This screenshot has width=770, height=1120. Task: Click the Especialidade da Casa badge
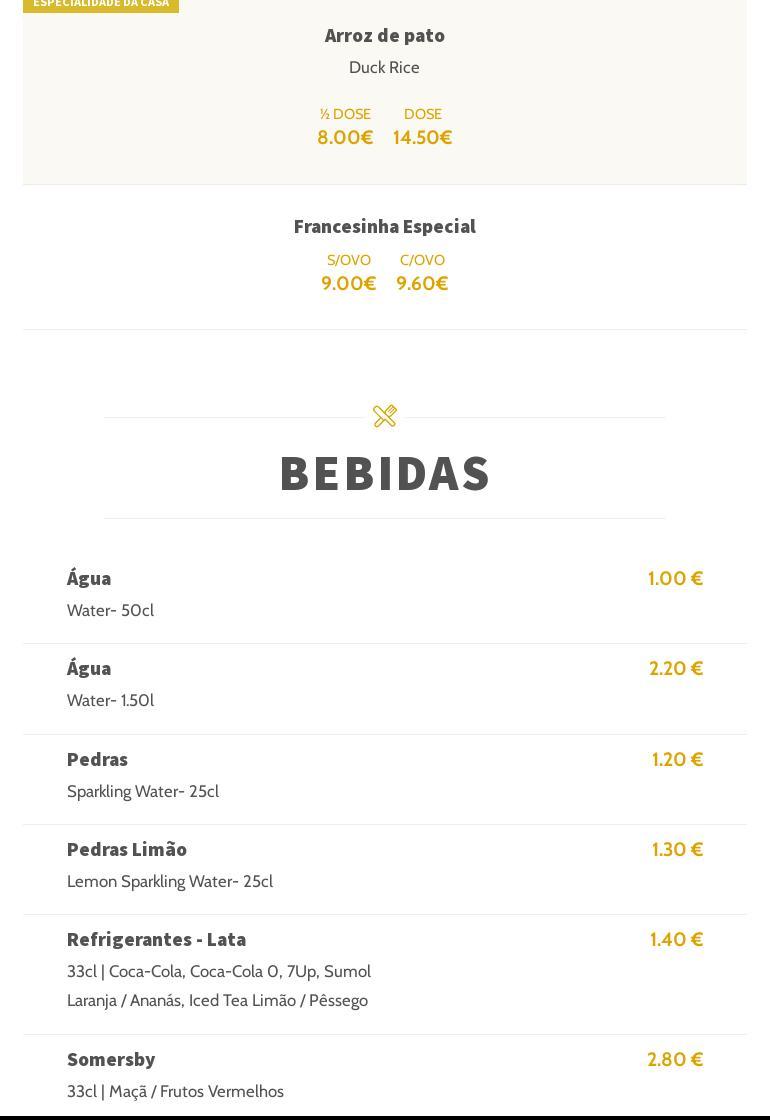point(101,5)
